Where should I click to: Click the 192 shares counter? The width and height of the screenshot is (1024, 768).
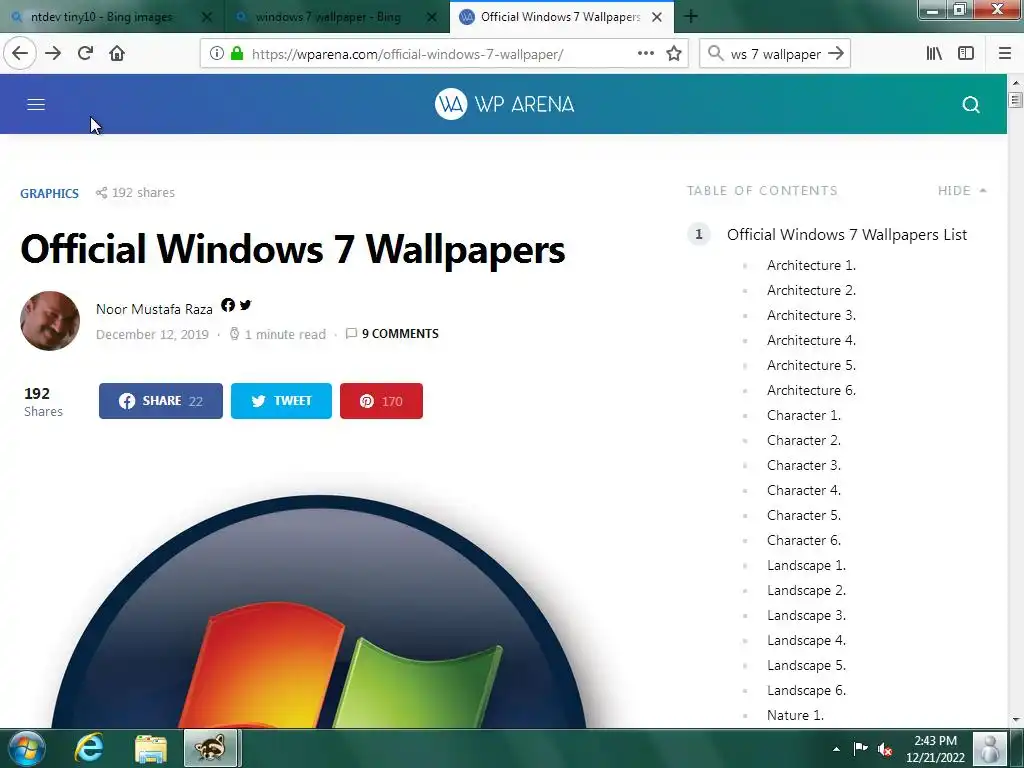tap(135, 193)
